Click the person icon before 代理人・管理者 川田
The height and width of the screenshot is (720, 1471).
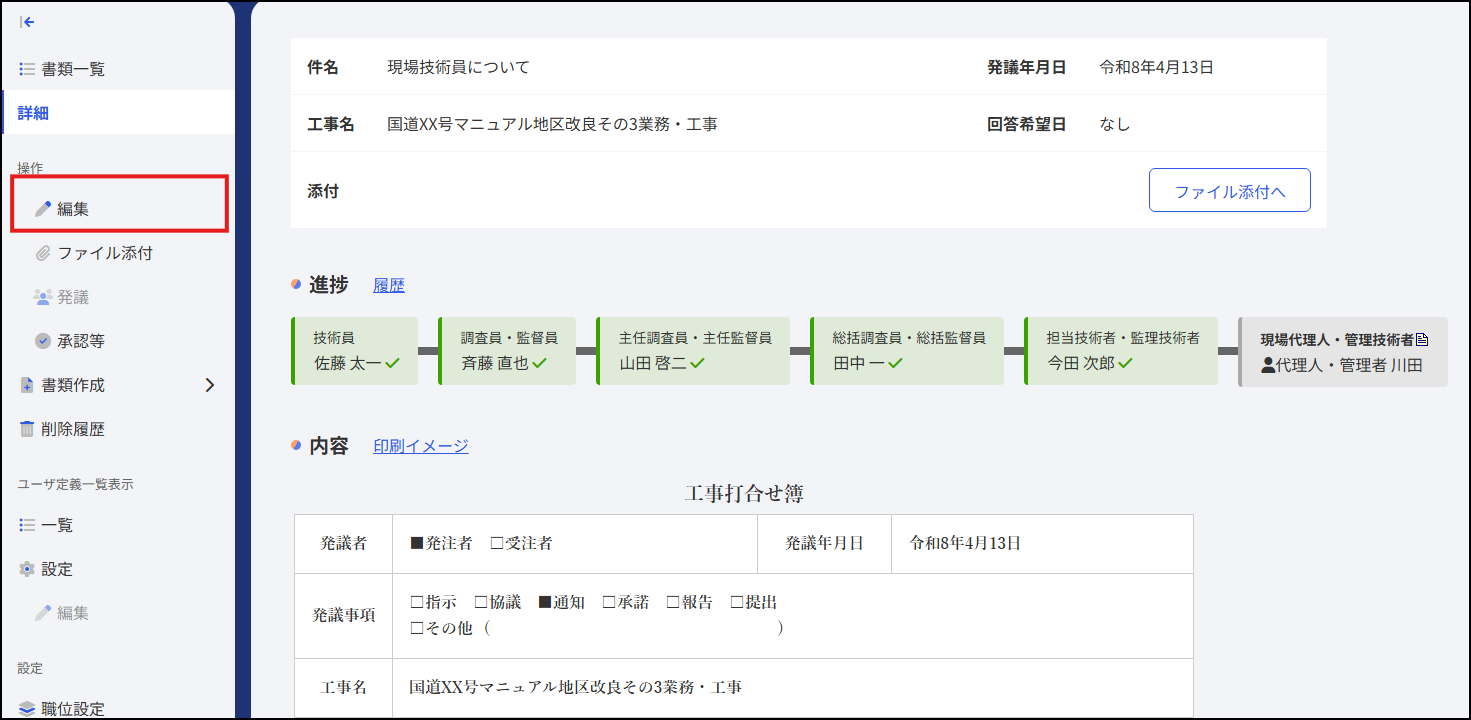coord(1268,366)
